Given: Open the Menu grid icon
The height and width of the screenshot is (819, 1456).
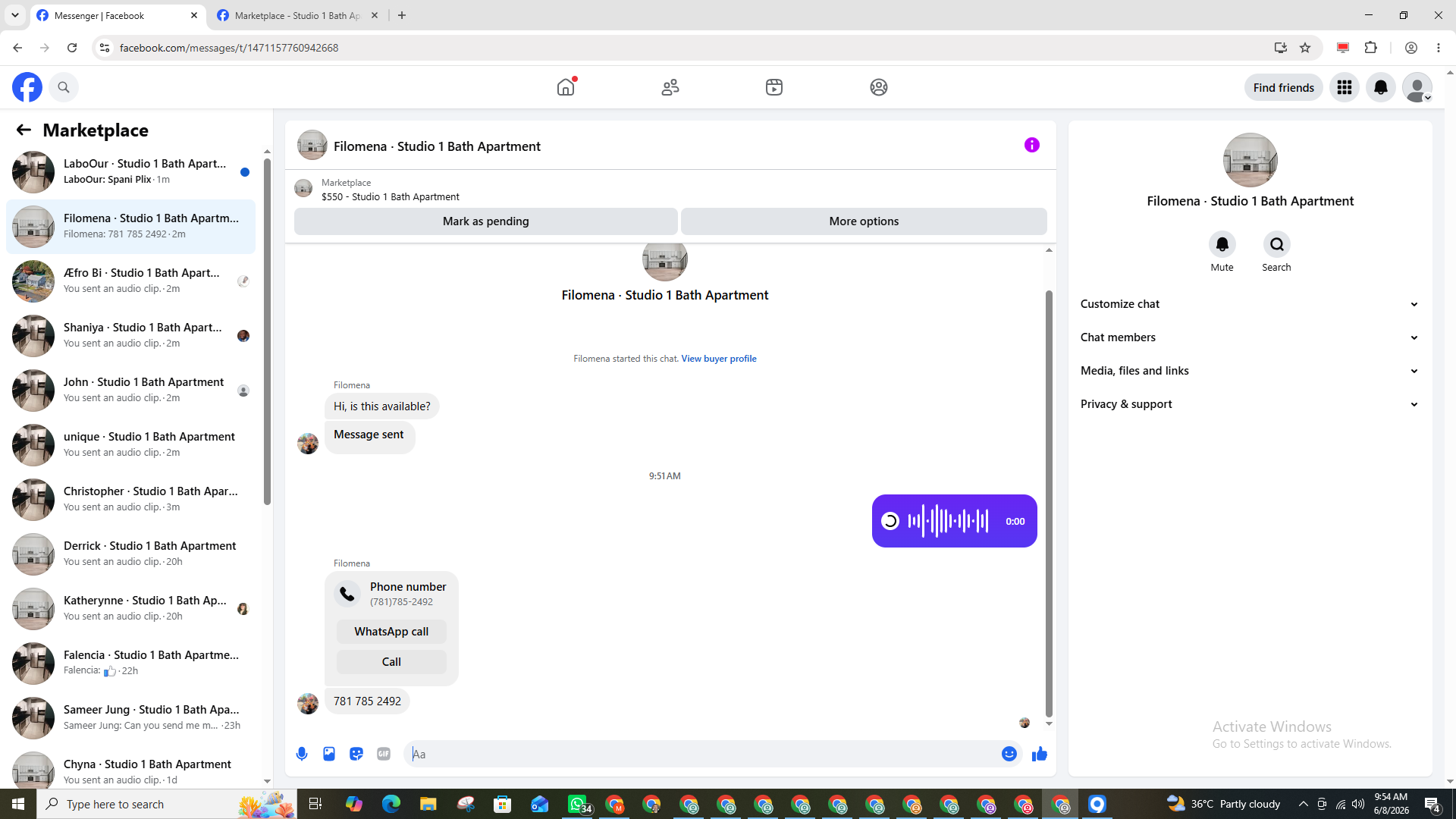Looking at the screenshot, I should pos(1345,87).
